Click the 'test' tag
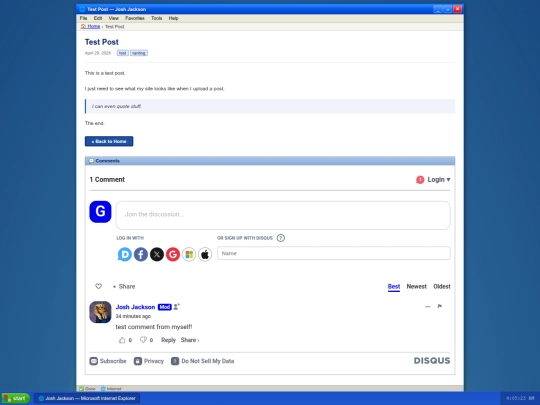 click(122, 53)
